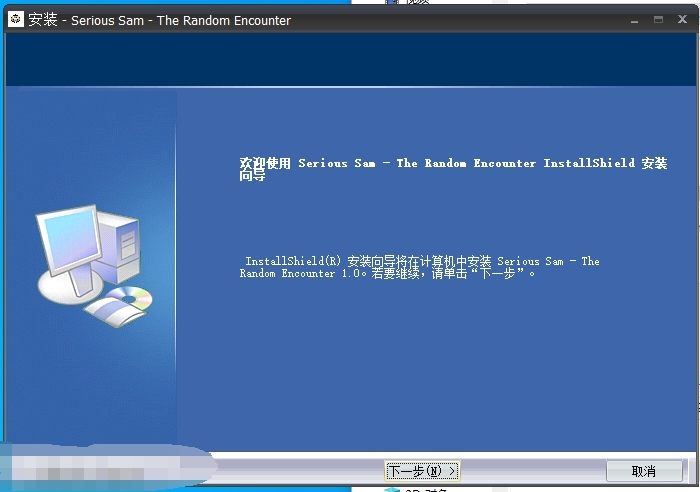Click the 取消 cancel button

[644, 471]
